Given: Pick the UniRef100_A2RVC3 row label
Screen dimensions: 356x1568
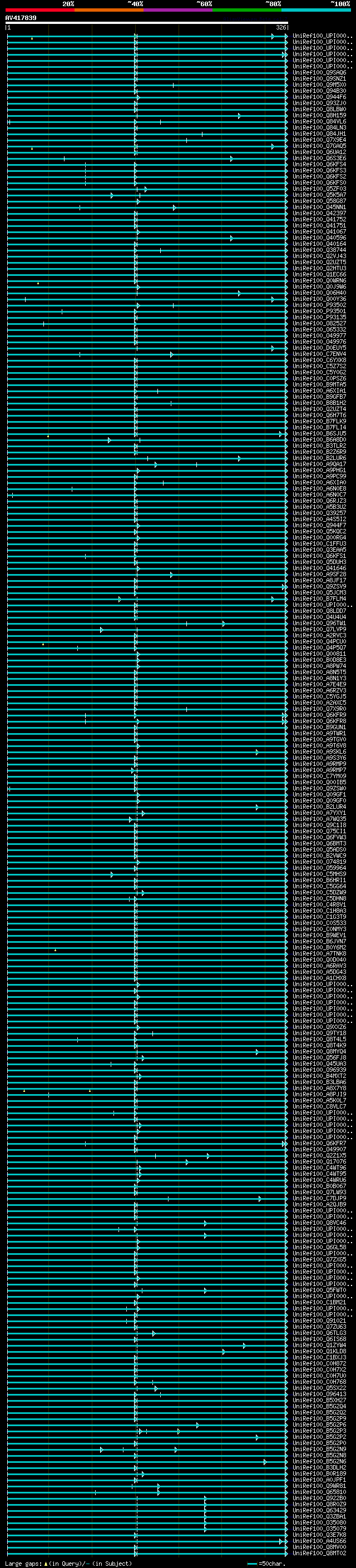Looking at the screenshot, I should [319, 635].
